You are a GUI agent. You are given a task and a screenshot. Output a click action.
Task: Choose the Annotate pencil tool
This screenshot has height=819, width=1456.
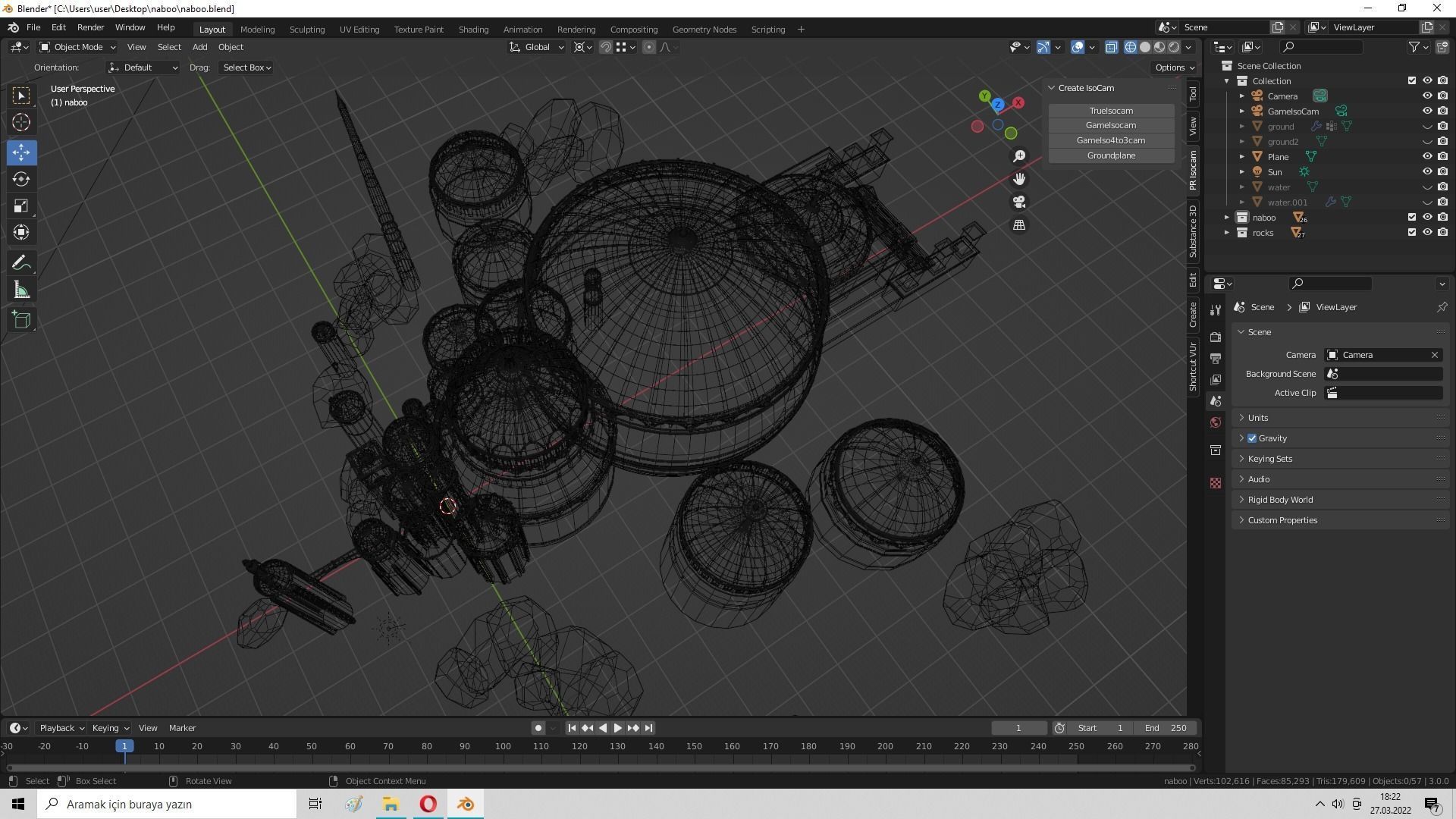[21, 263]
